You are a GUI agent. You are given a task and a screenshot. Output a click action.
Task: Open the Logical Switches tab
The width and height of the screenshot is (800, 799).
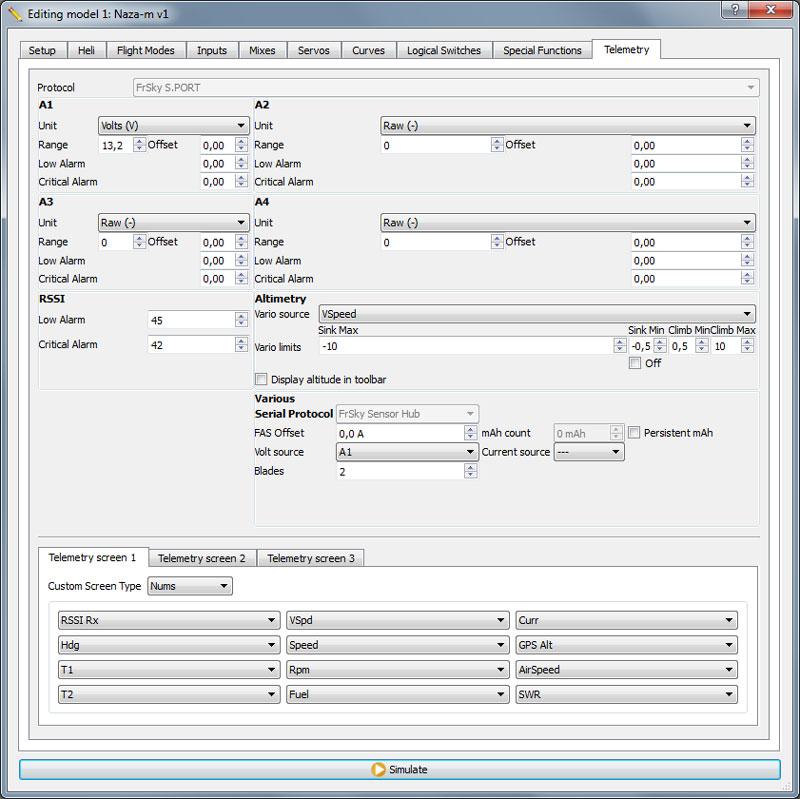point(443,50)
